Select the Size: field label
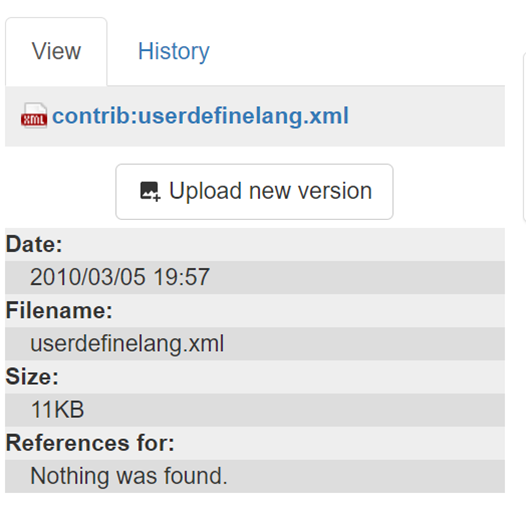Screen dimensions: 526x510 (x=32, y=376)
